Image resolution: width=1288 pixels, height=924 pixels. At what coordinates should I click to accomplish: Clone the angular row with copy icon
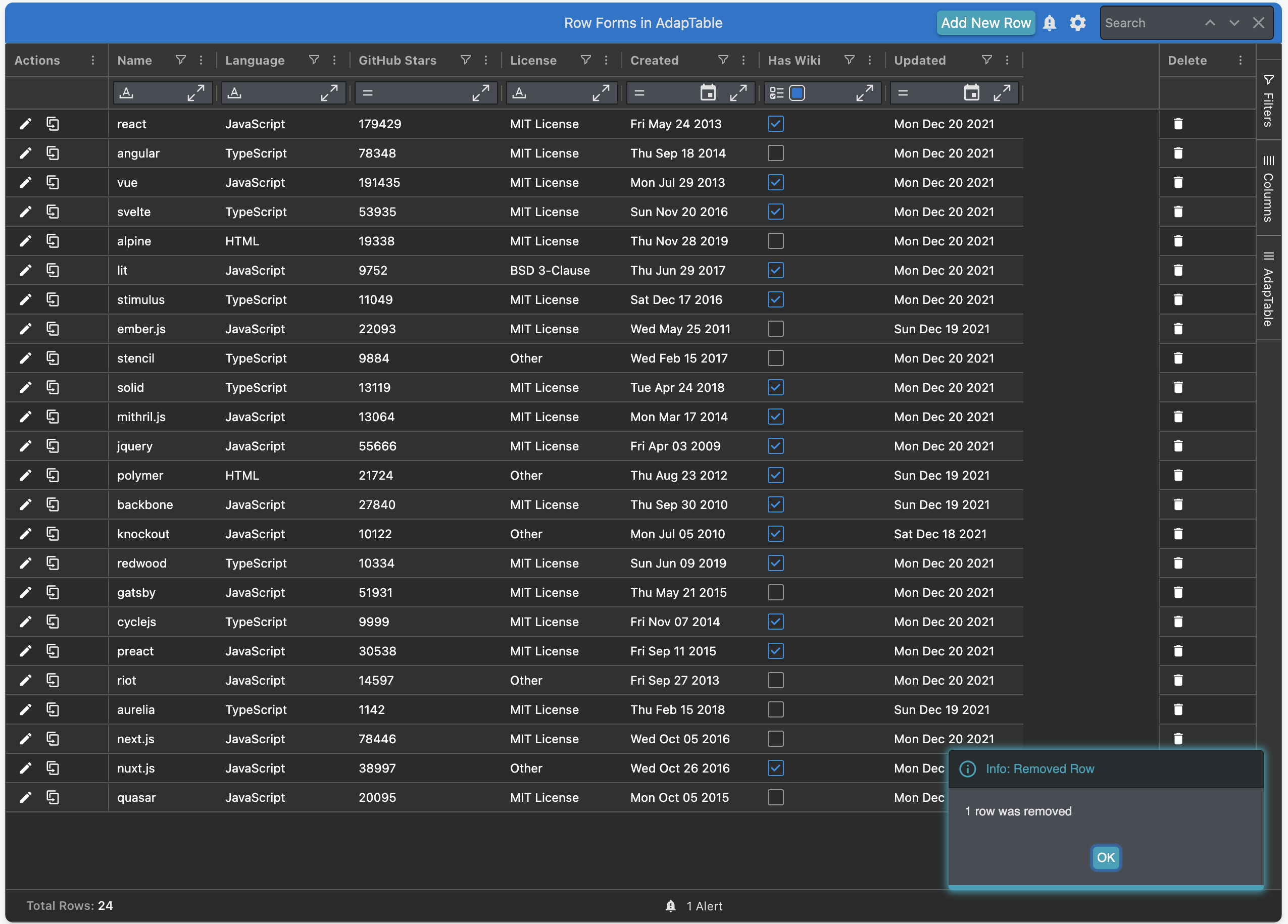[53, 153]
